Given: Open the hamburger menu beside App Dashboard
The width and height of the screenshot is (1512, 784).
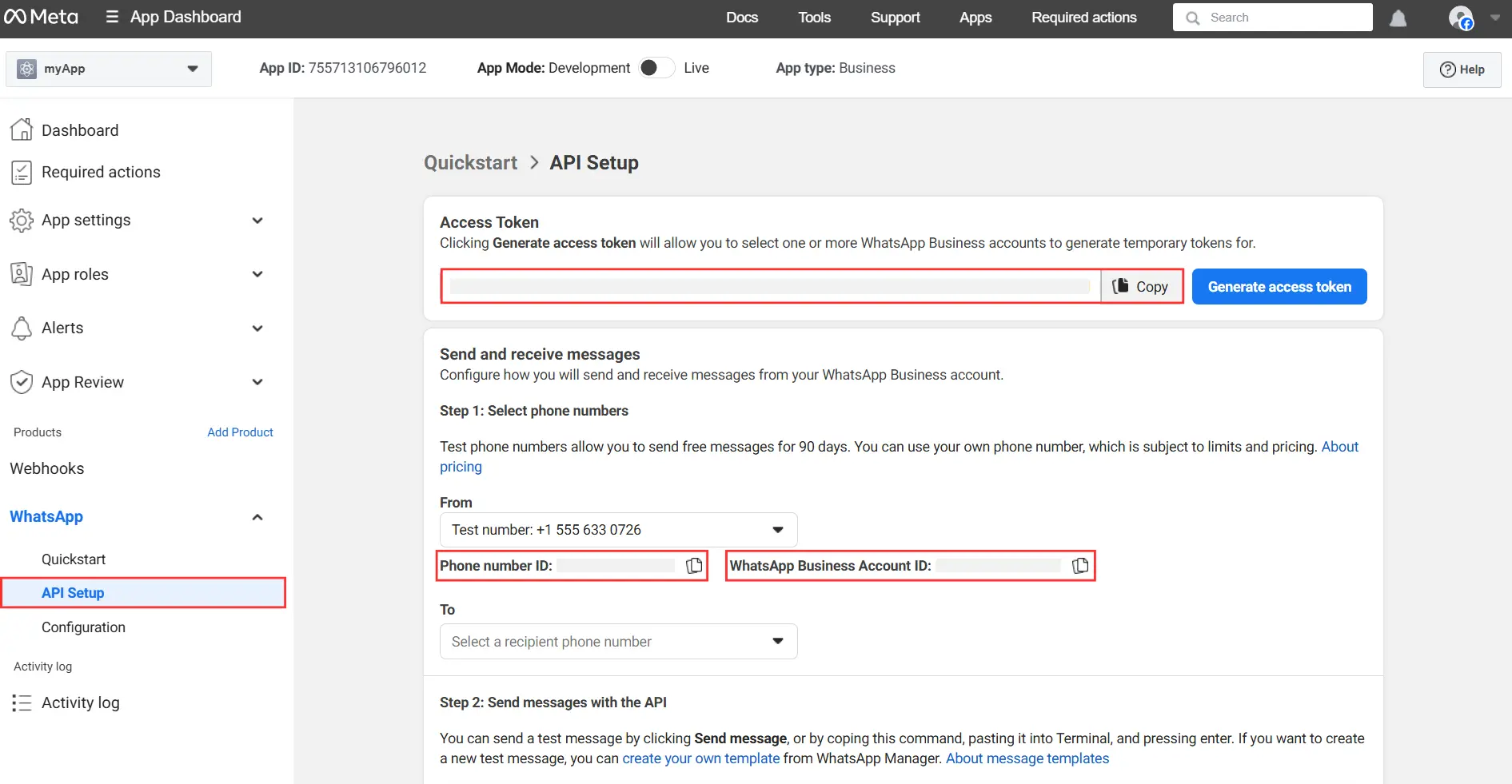Looking at the screenshot, I should (x=112, y=17).
